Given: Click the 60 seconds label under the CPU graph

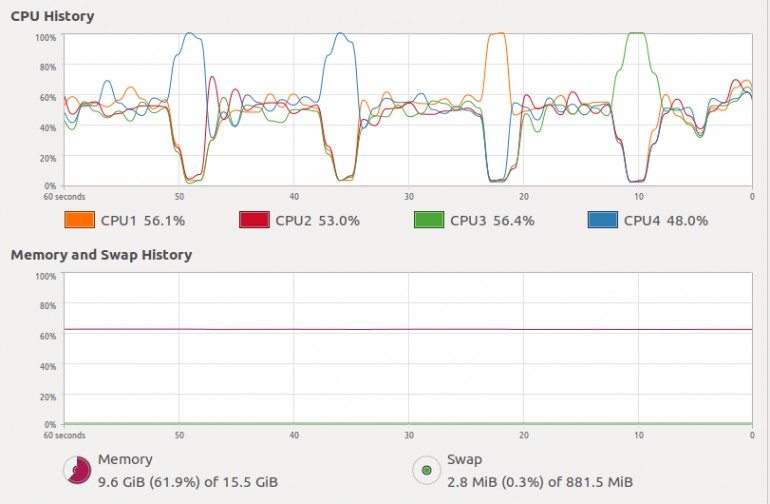Looking at the screenshot, I should click(x=64, y=196).
